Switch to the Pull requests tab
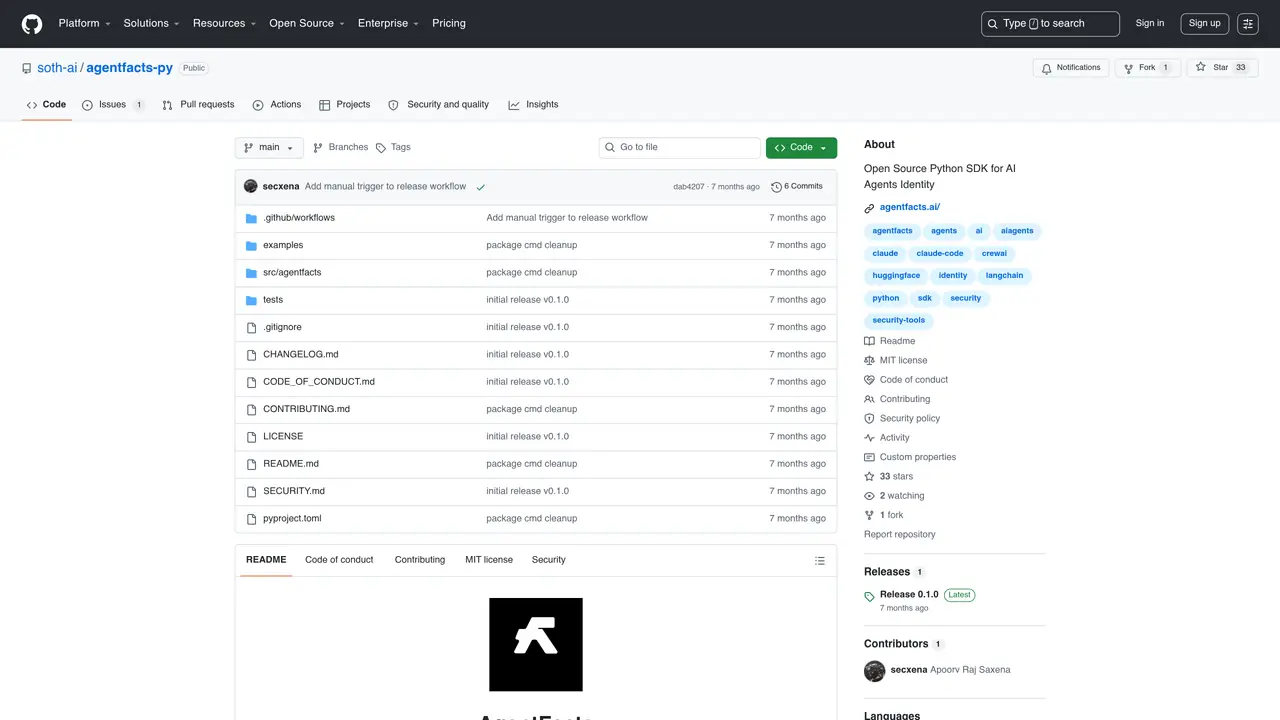The height and width of the screenshot is (720, 1280). [198, 105]
